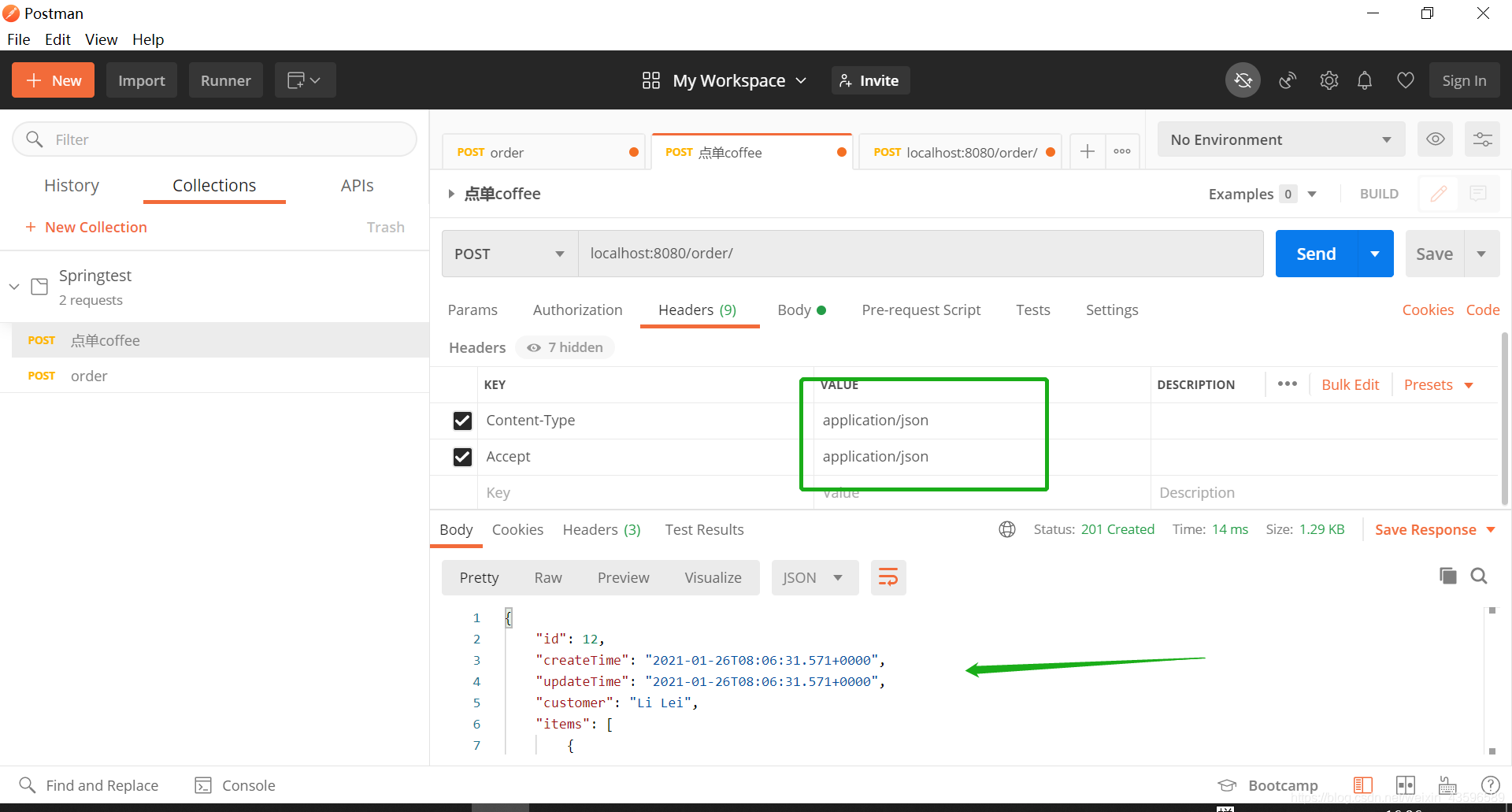The image size is (1512, 812).
Task: Open the JSON format dropdown
Action: point(814,577)
